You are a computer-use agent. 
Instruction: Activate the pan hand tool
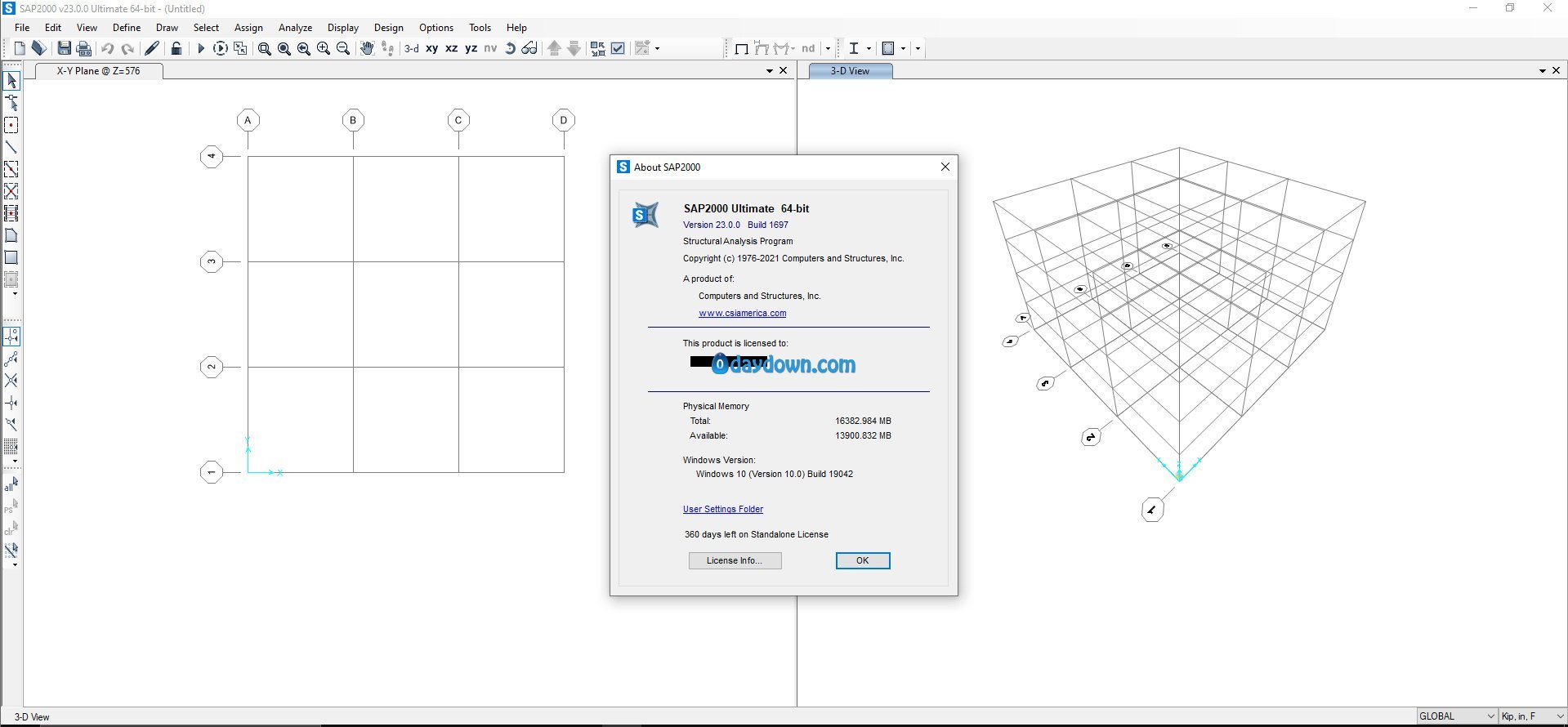[x=367, y=49]
